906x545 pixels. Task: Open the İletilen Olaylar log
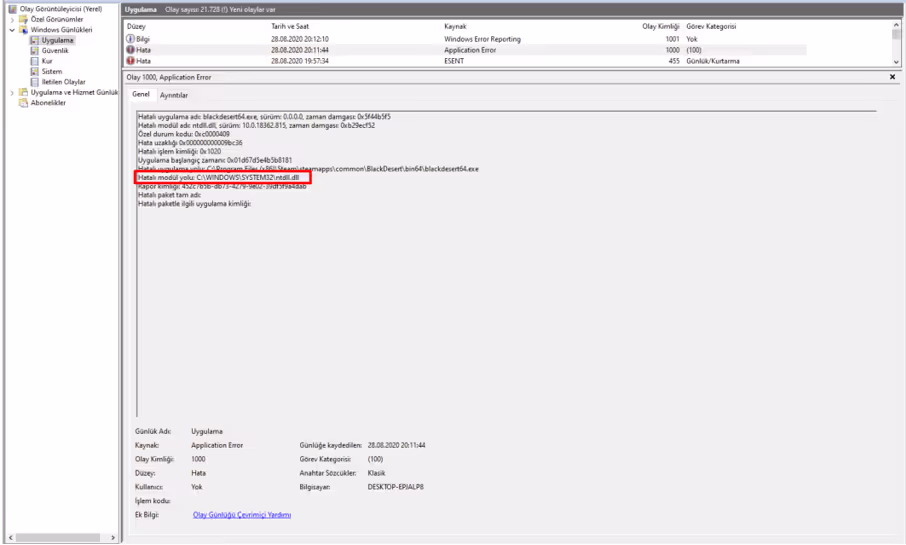click(x=64, y=82)
